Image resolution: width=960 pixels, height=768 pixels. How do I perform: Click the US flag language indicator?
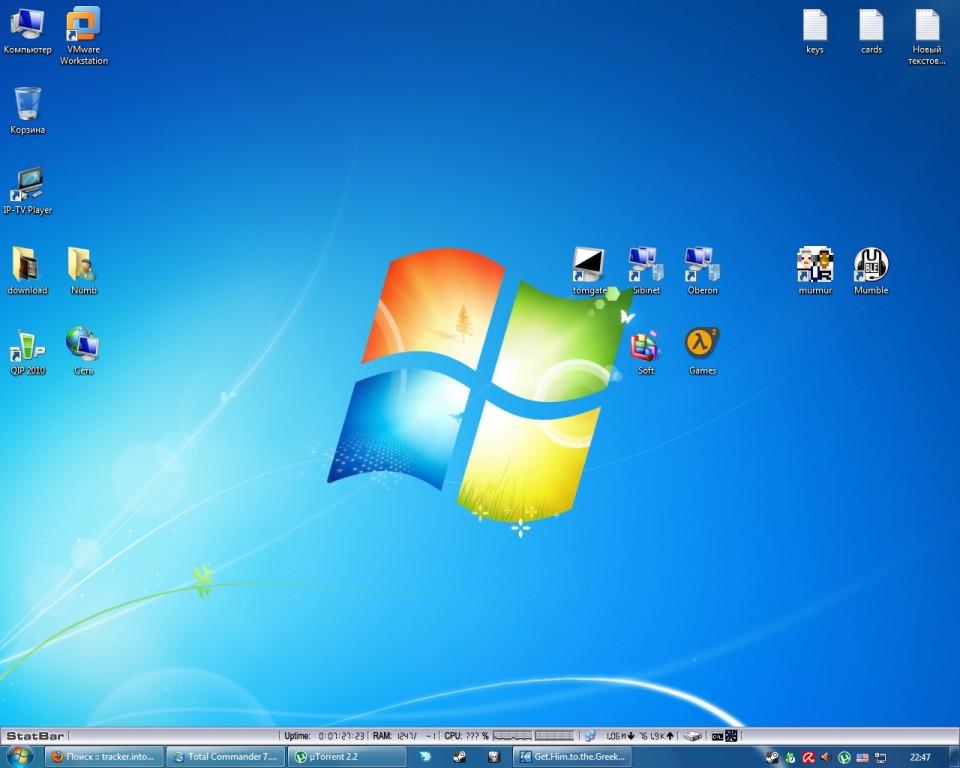(x=862, y=758)
